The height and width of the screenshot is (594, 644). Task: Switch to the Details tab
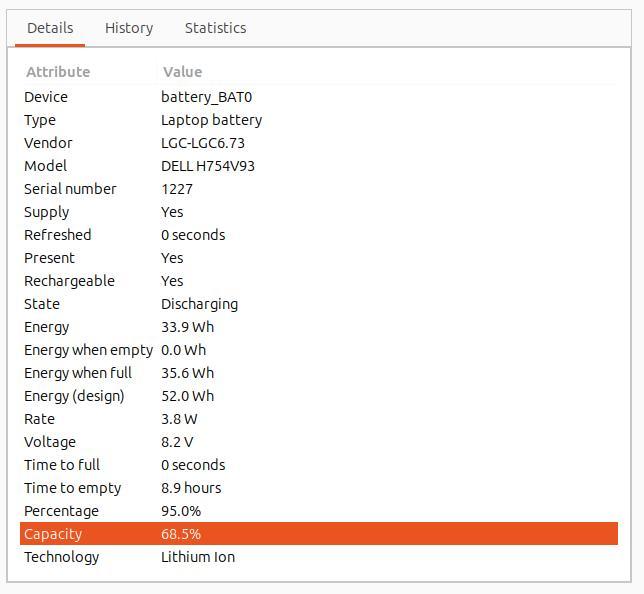(x=50, y=28)
